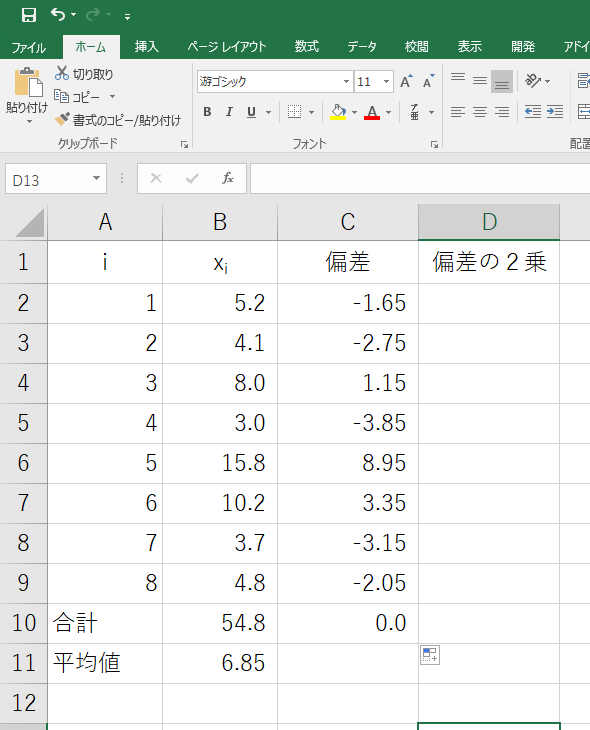
Task: Open the フォント dialog launcher
Action: 434,145
